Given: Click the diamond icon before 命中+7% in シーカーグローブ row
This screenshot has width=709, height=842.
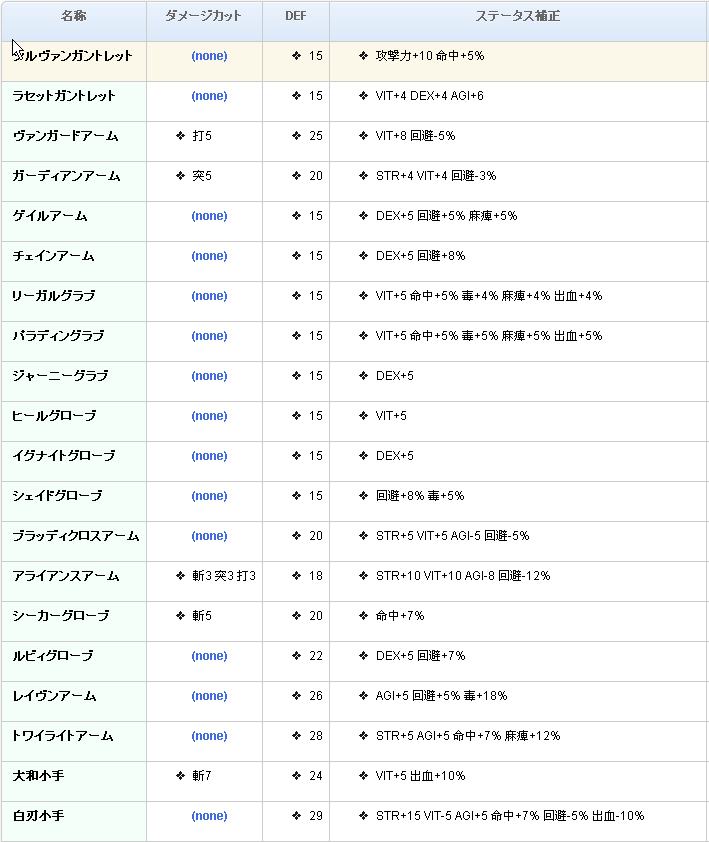Looking at the screenshot, I should point(363,616).
